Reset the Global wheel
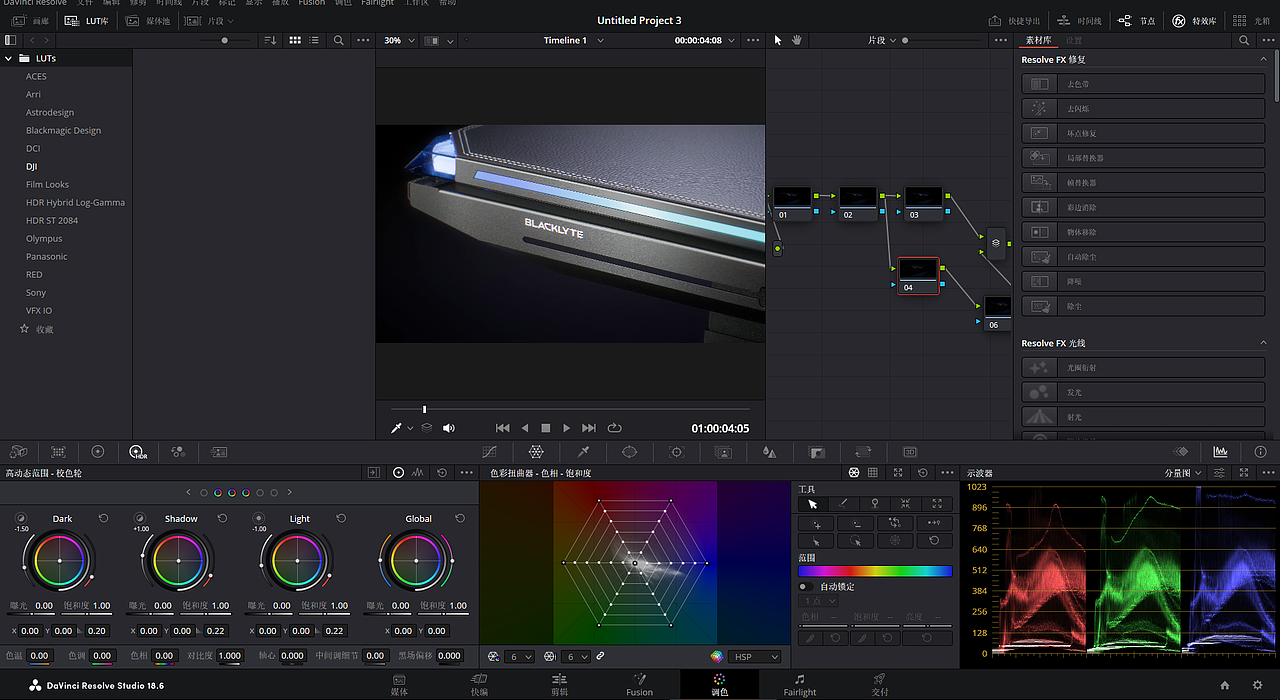Image resolution: width=1280 pixels, height=700 pixels. pos(460,518)
